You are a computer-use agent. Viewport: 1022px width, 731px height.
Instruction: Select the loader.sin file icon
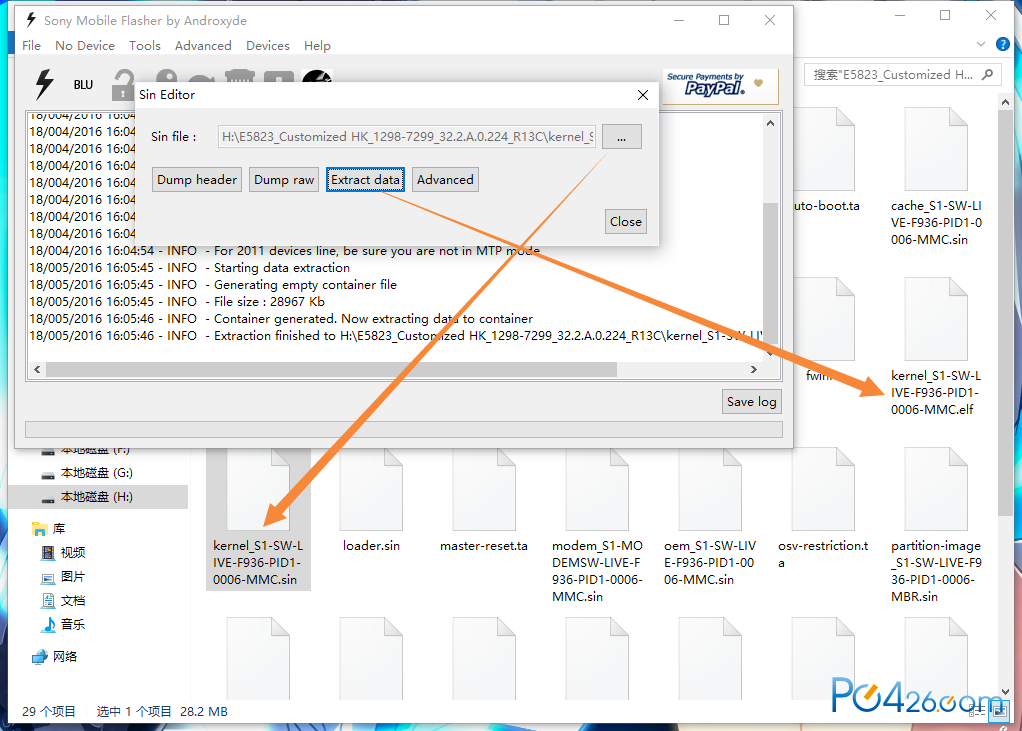(371, 490)
